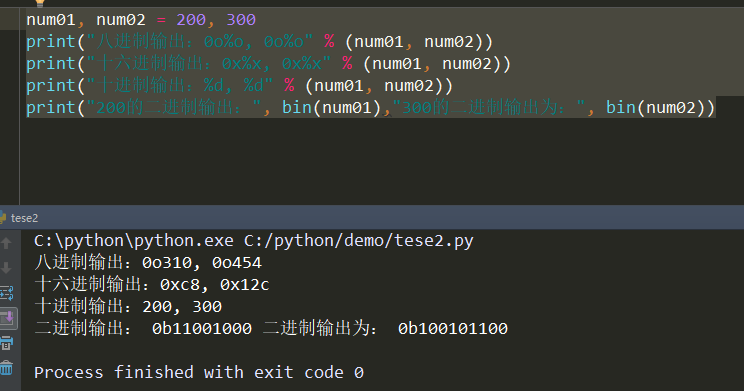Click the print line with 十六进制输出 string
744x391 pixels.
click(x=269, y=64)
